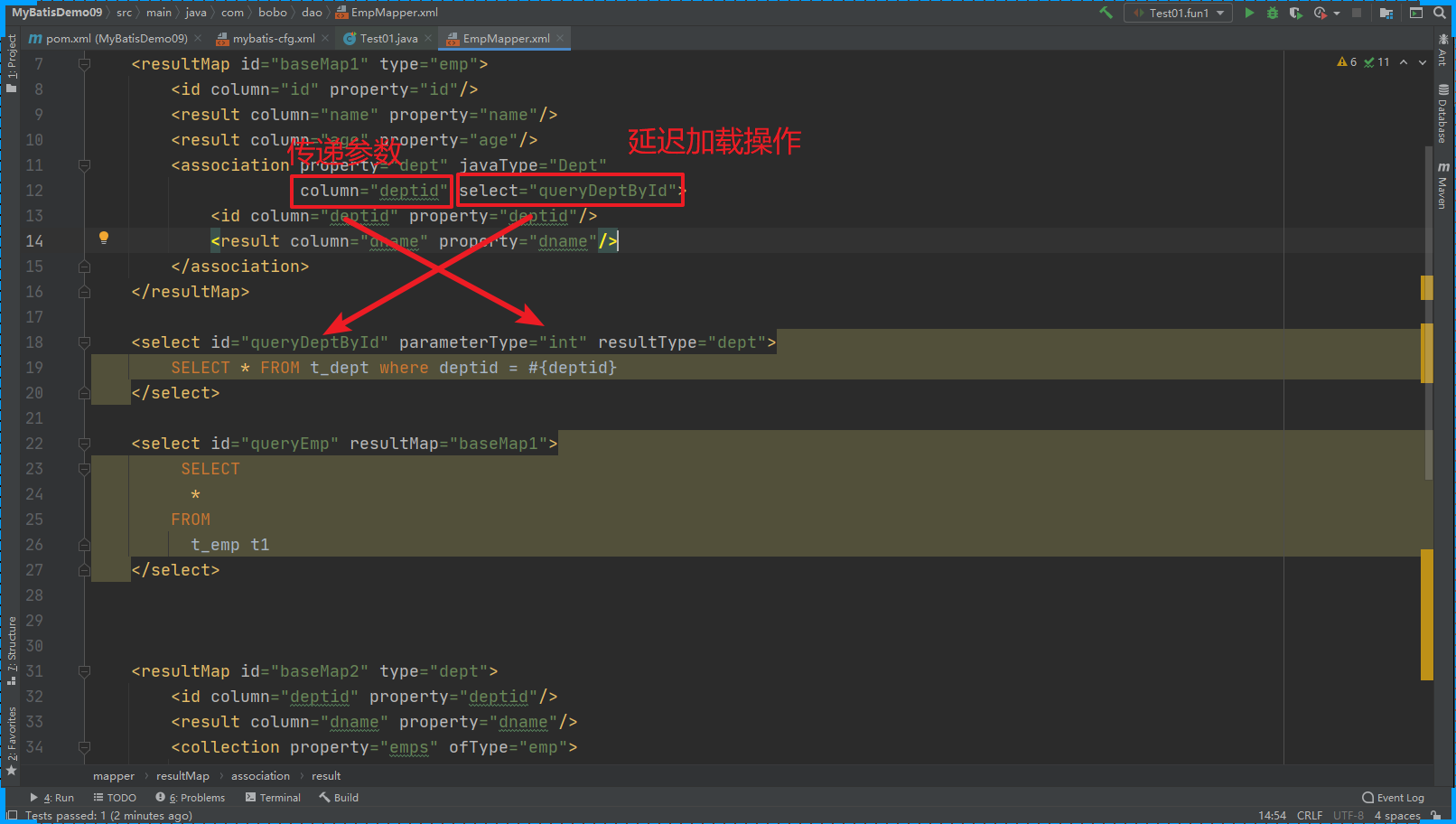Start debugging with the bug icon
1456x824 pixels.
[x=1273, y=13]
